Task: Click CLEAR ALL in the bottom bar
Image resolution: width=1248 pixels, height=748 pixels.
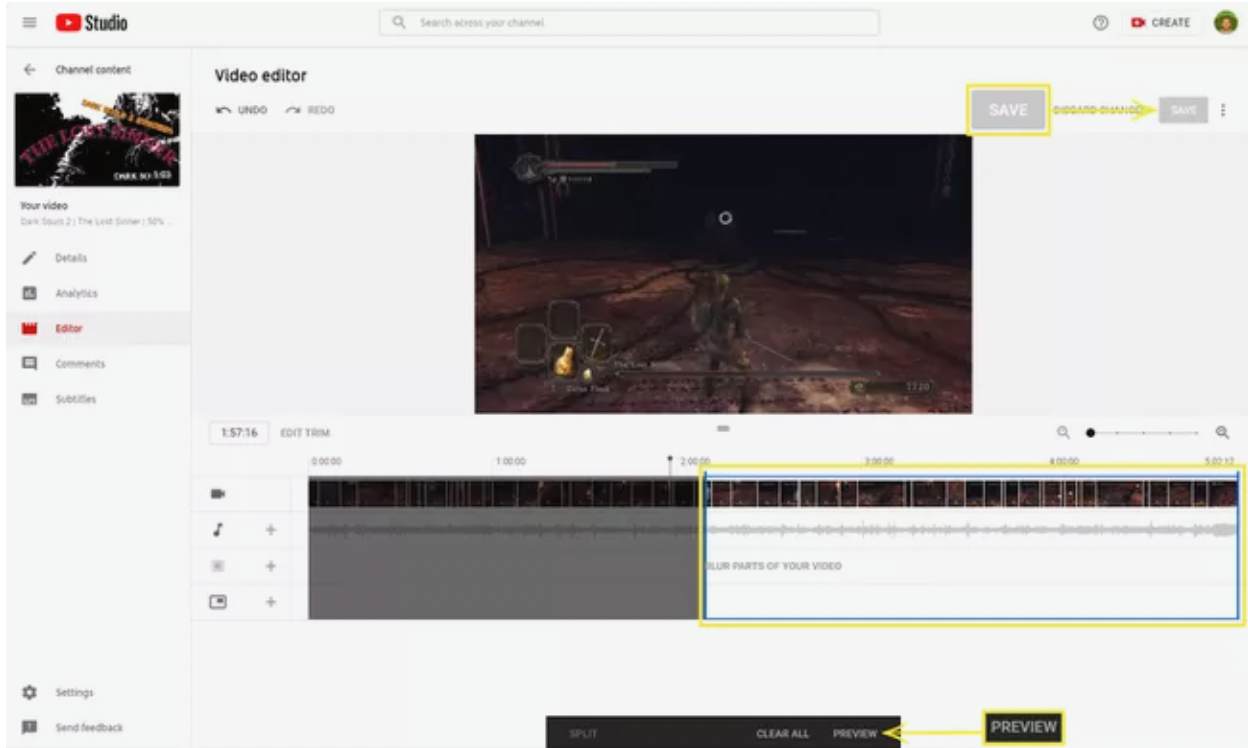Action: tap(782, 733)
